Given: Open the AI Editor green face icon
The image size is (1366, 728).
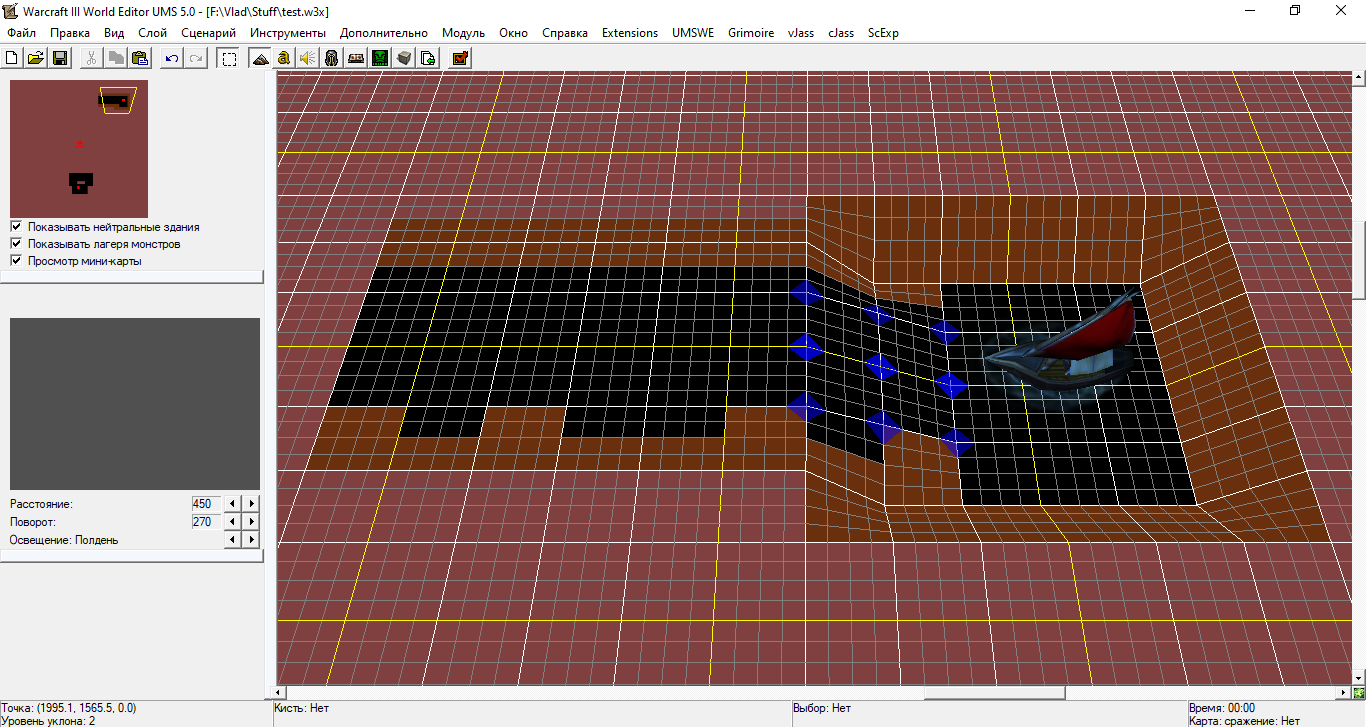Looking at the screenshot, I should tap(380, 58).
